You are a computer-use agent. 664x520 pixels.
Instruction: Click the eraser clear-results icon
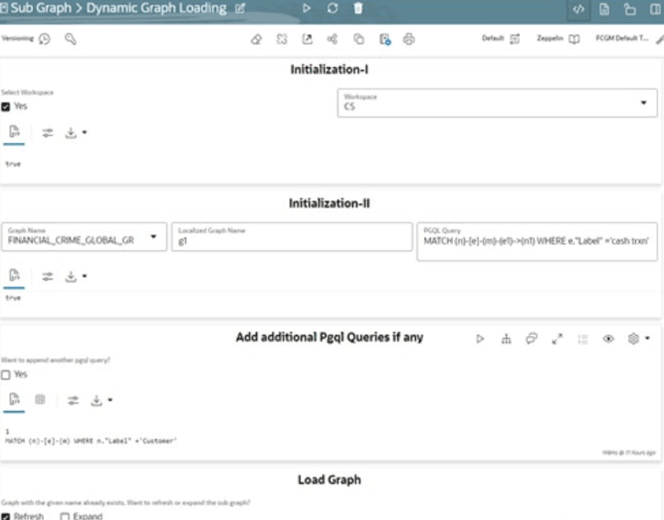[x=256, y=39]
